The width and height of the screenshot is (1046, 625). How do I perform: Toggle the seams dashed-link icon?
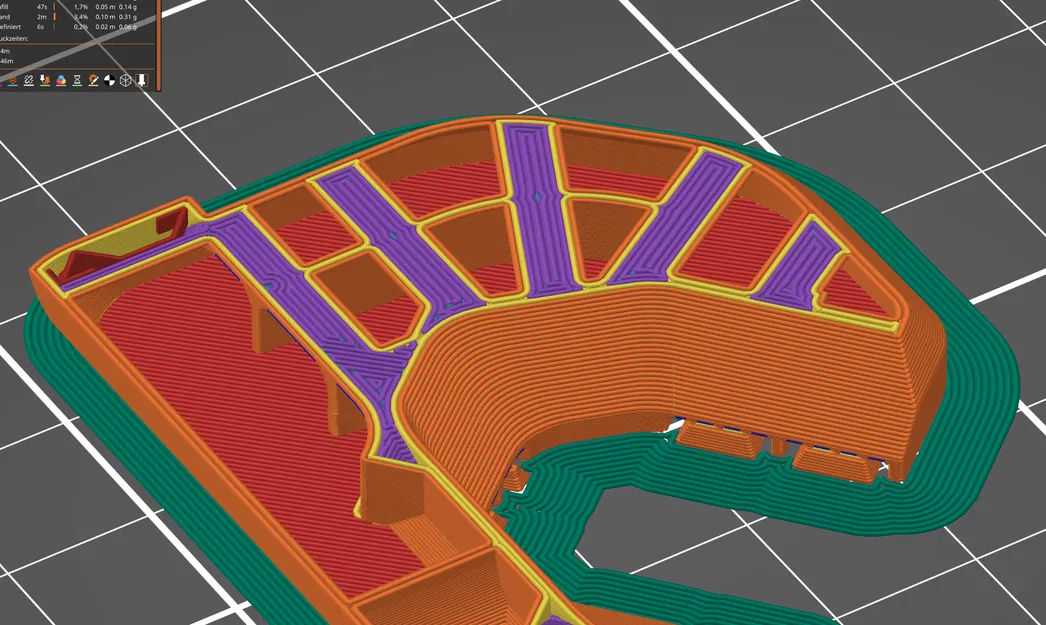click(x=29, y=80)
